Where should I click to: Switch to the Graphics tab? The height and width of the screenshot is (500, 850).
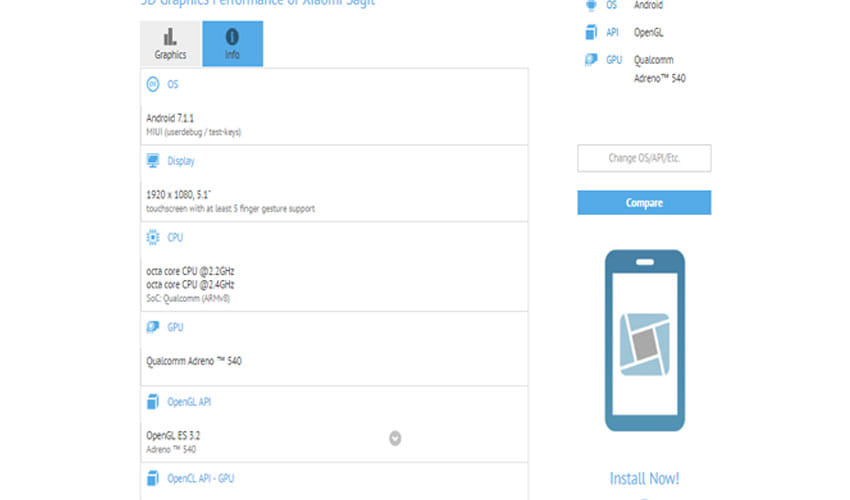tap(170, 44)
